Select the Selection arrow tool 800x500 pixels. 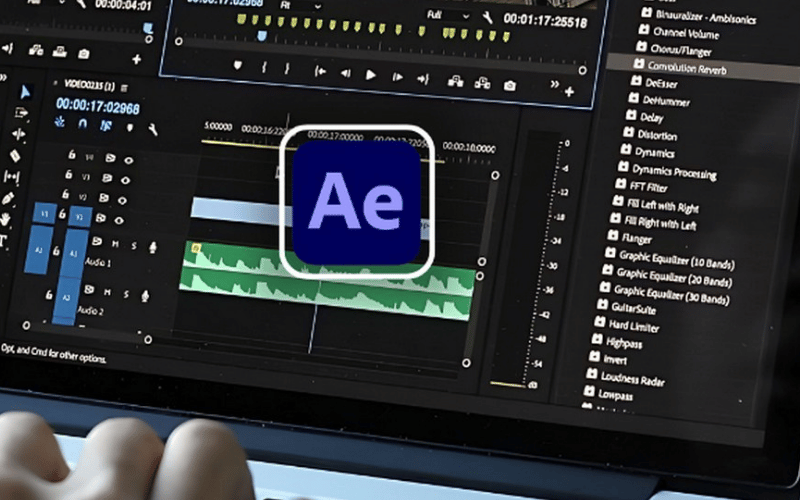pos(25,92)
